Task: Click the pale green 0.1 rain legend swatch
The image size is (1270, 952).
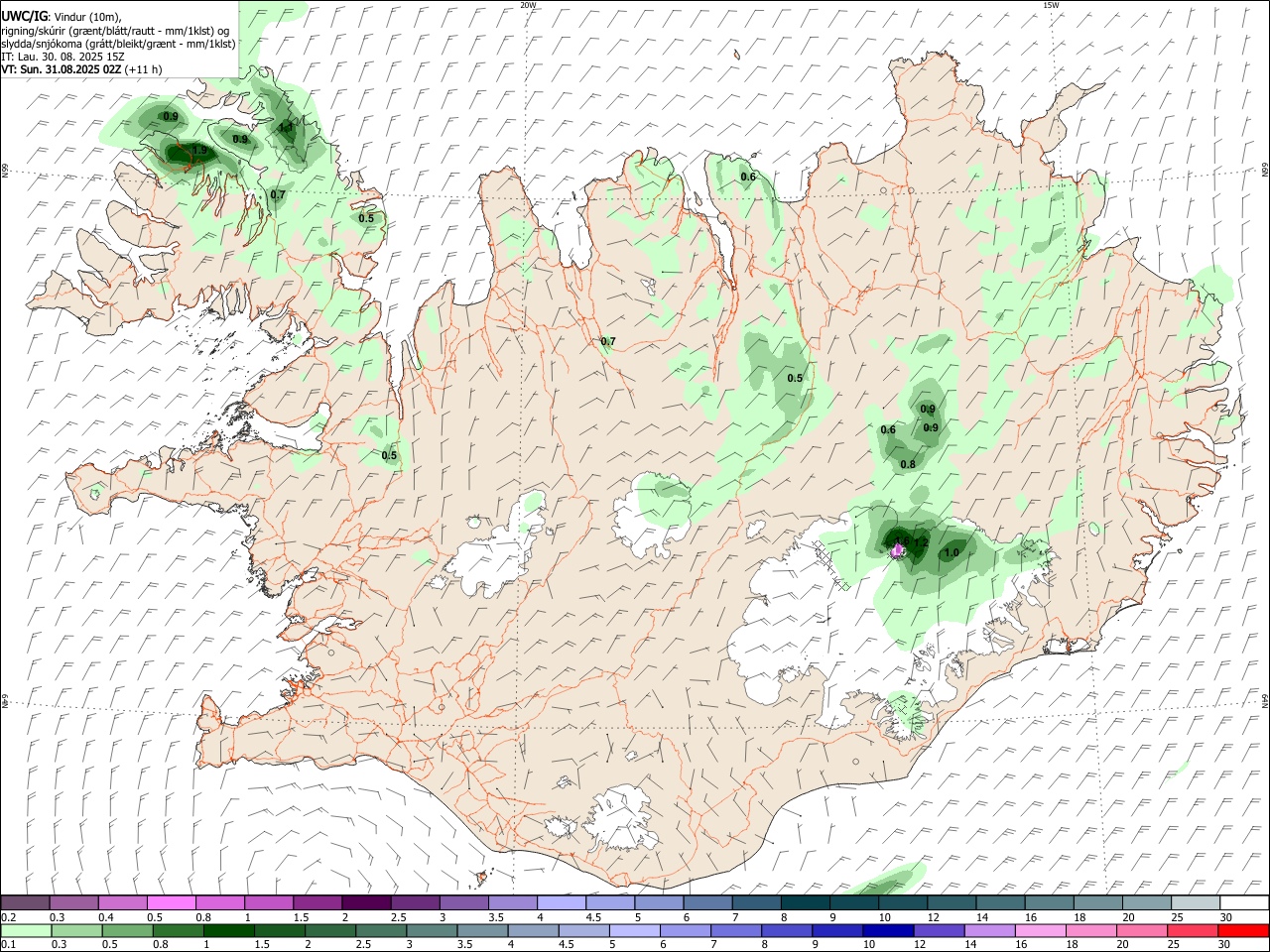Action: pos(25,930)
